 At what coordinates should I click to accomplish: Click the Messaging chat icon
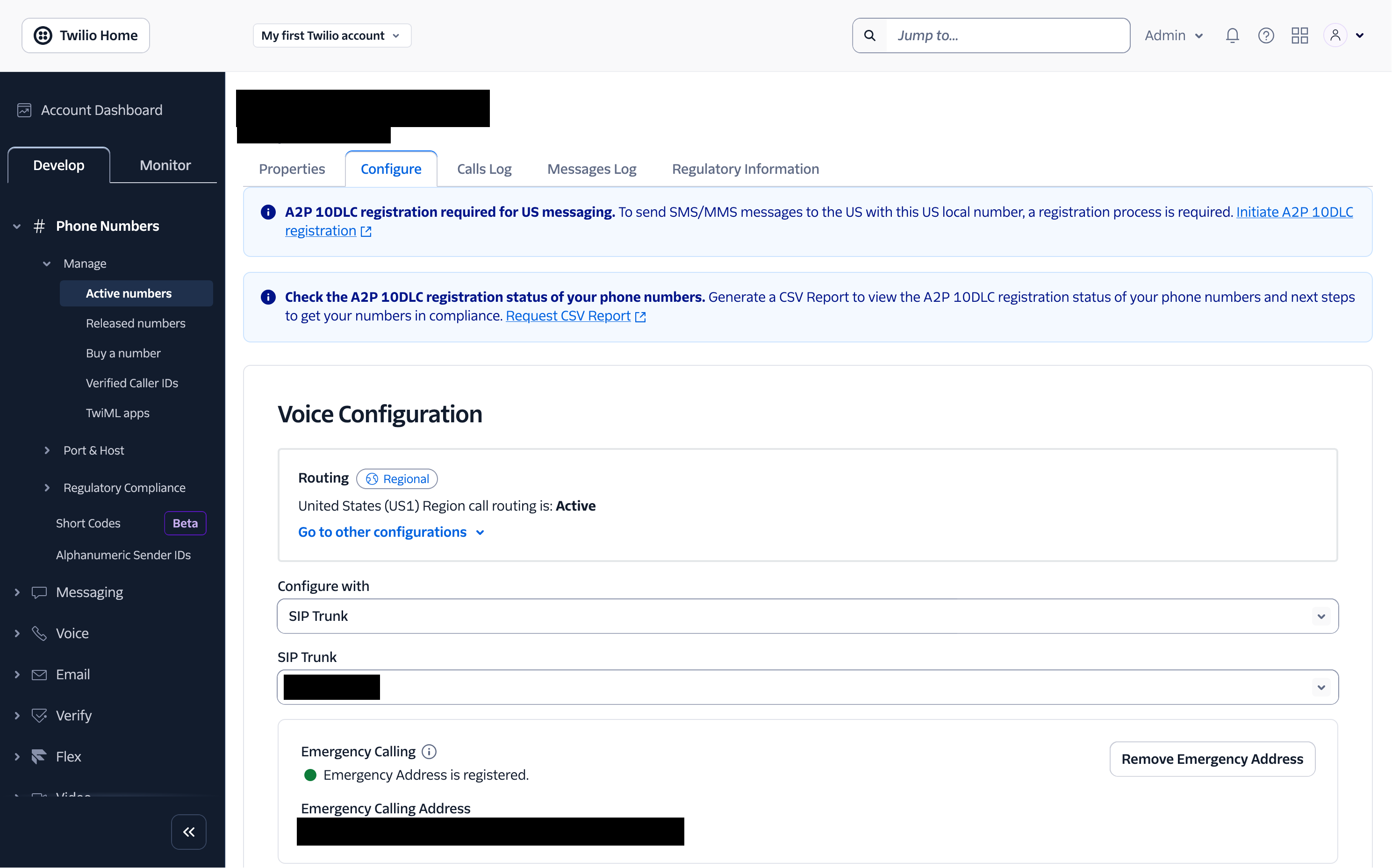click(39, 592)
